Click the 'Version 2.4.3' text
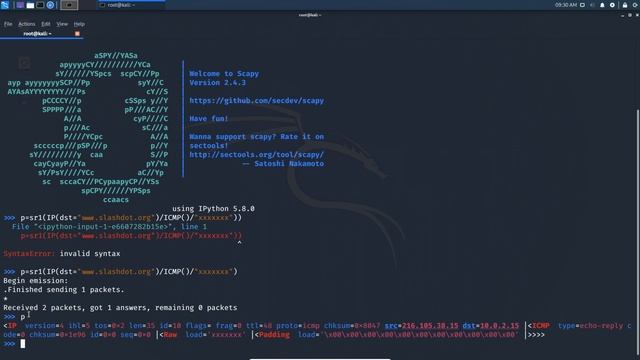Viewport: 640px width, 360px height. [218, 82]
